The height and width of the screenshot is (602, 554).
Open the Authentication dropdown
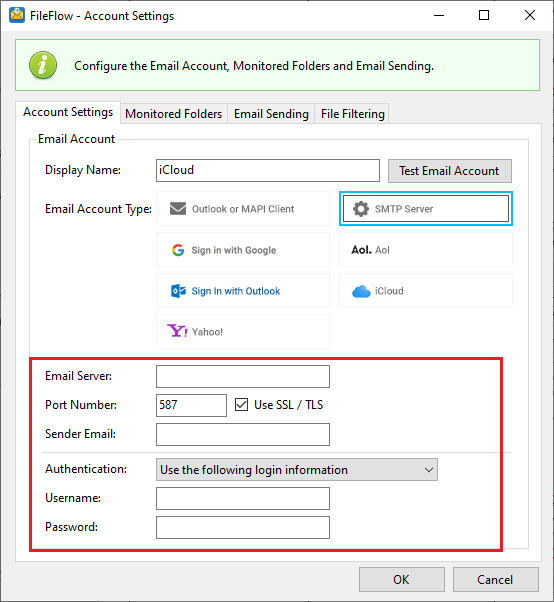297,470
